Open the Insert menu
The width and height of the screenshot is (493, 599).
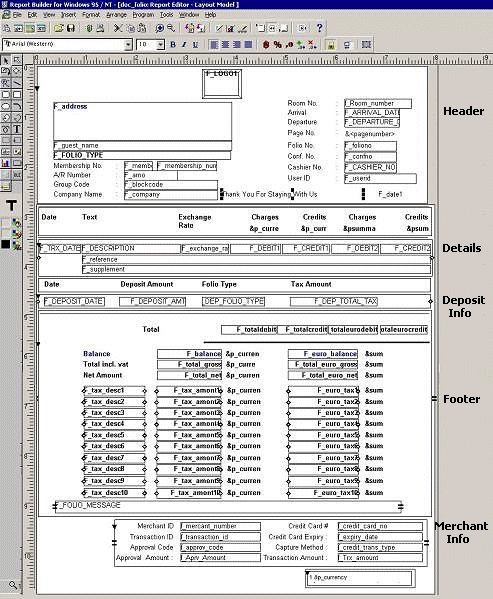coord(68,15)
